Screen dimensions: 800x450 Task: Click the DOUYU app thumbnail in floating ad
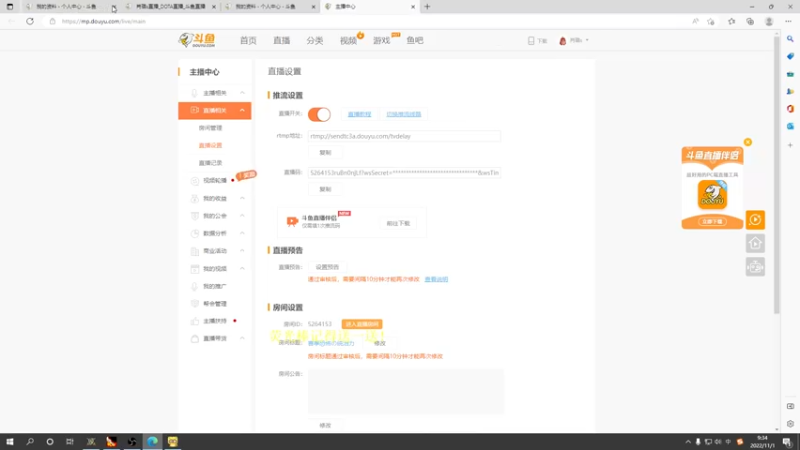(x=712, y=194)
